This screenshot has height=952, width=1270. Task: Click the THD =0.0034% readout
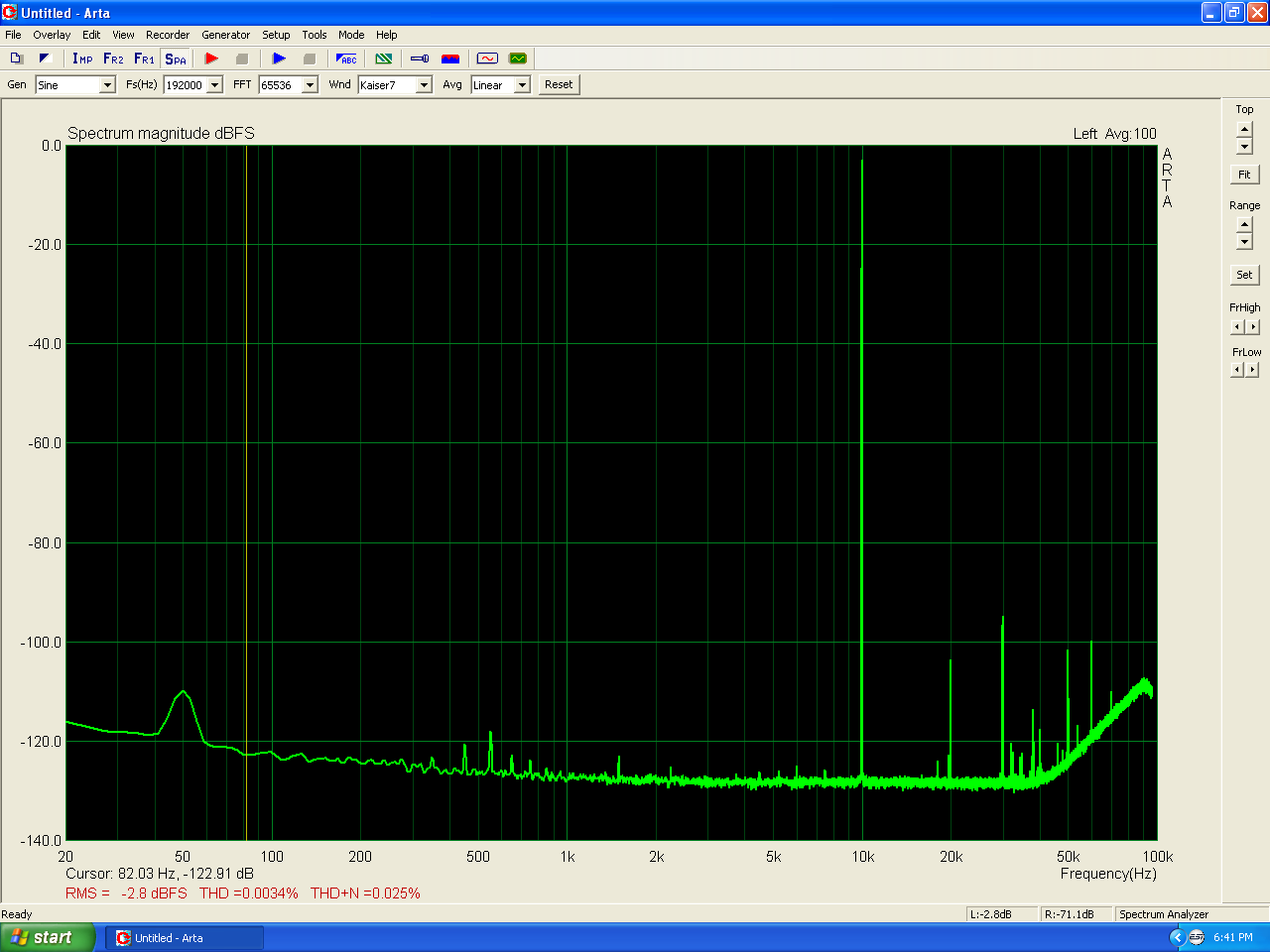coord(248,893)
